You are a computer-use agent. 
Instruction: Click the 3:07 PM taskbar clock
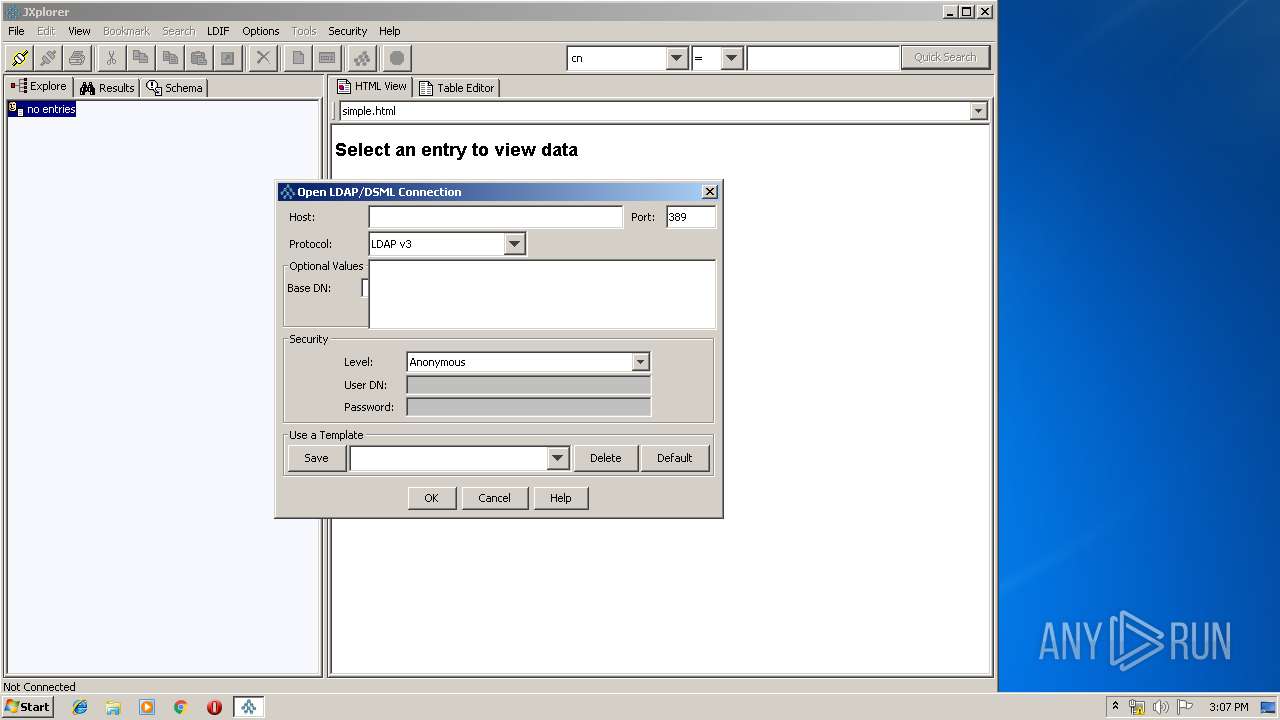(1228, 707)
